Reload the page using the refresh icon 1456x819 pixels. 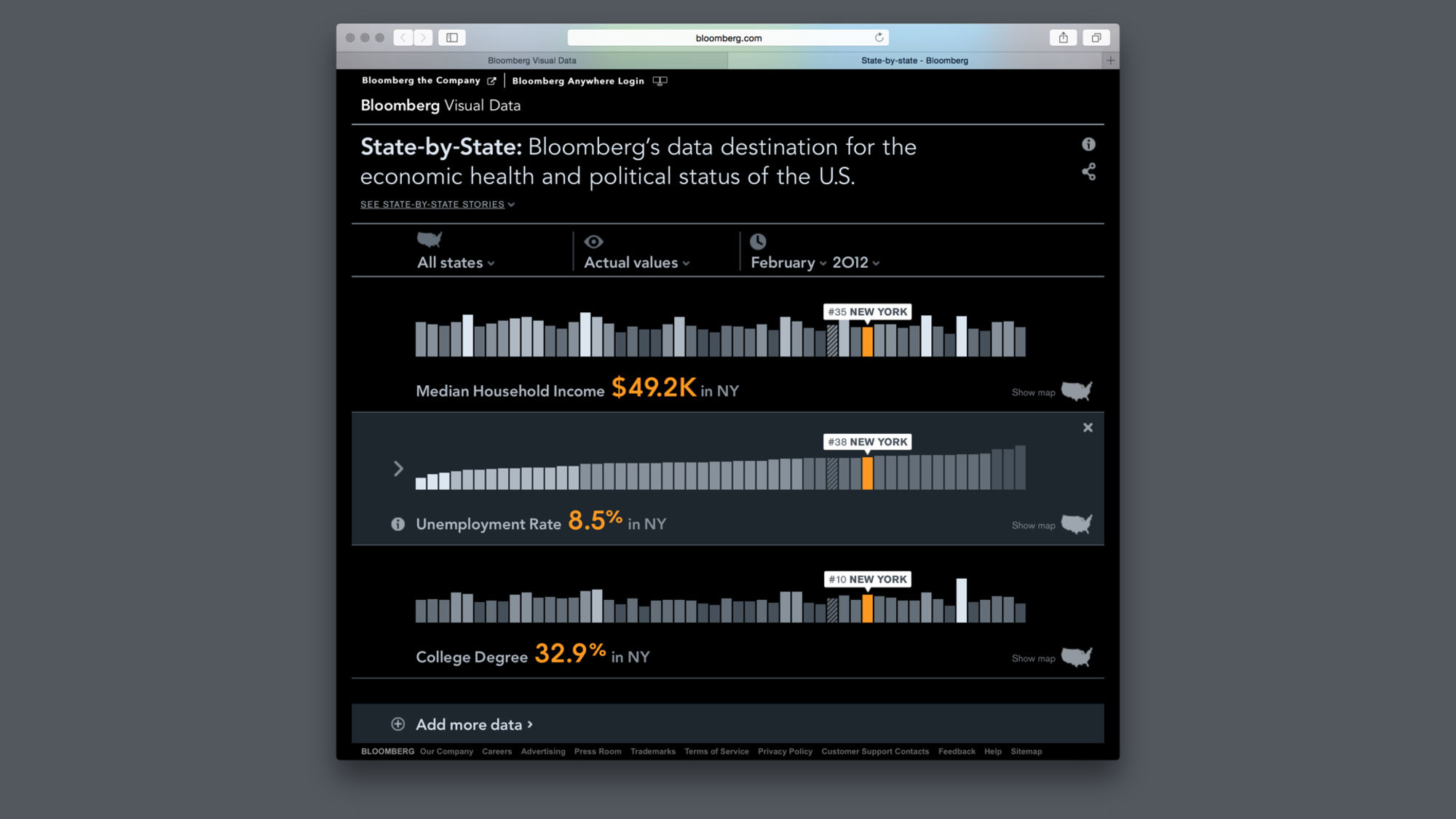(879, 38)
